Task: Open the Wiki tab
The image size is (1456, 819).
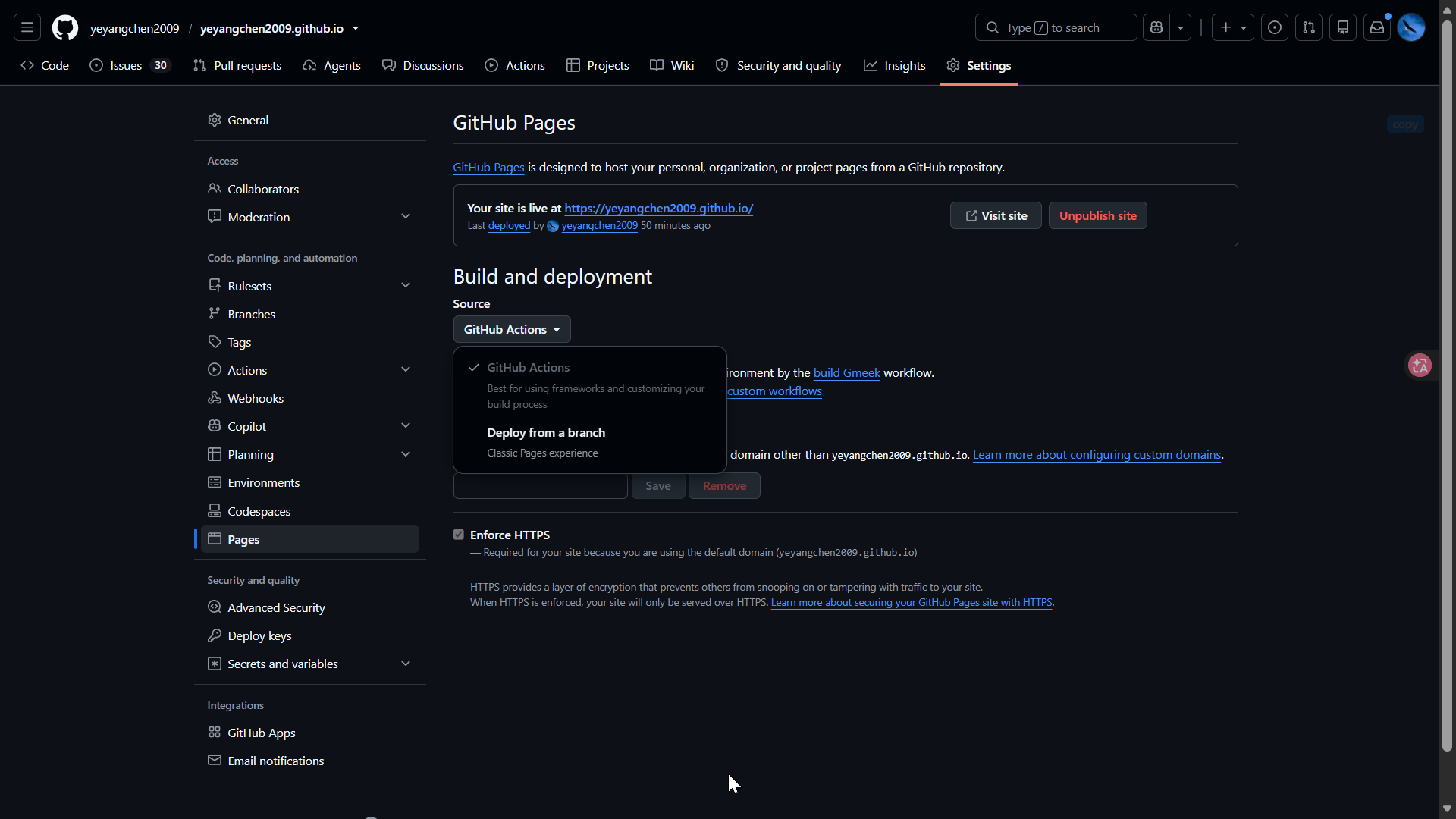Action: 673,66
